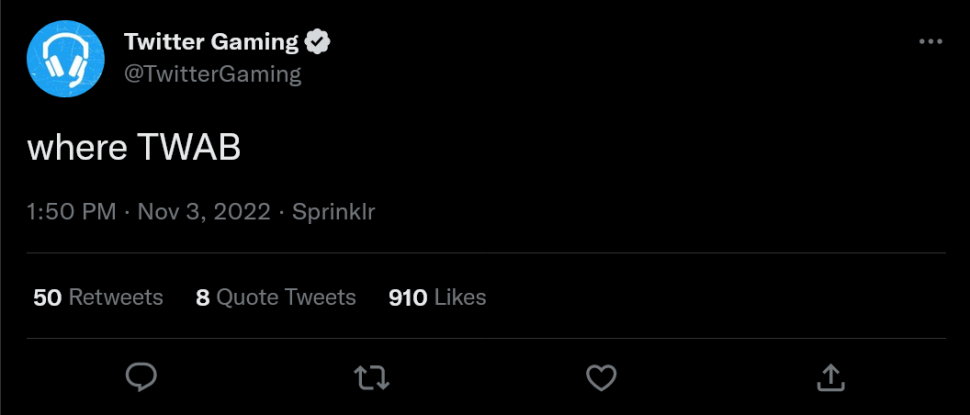Click the verified badge checkmark
The width and height of the screenshot is (970, 415).
319,42
